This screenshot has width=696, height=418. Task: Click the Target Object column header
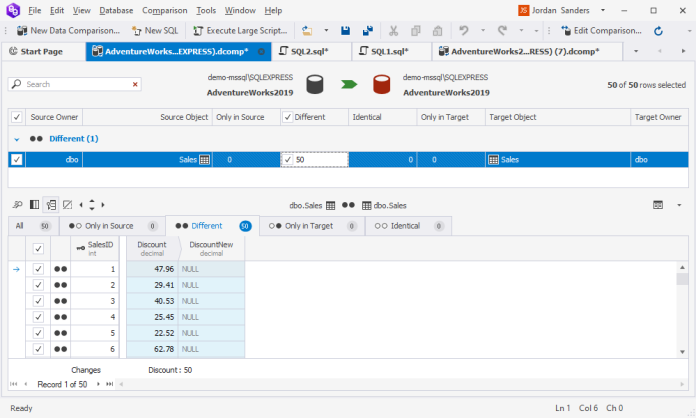[x=558, y=117]
